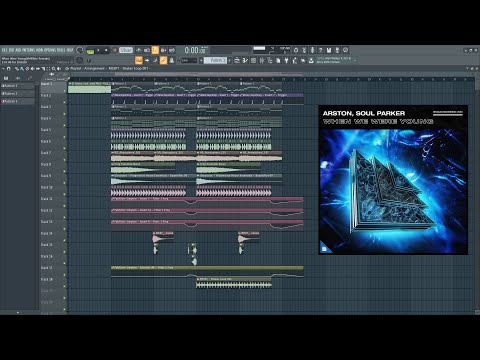Open the Playlist view icon
480x360 pixels.
click(237, 60)
